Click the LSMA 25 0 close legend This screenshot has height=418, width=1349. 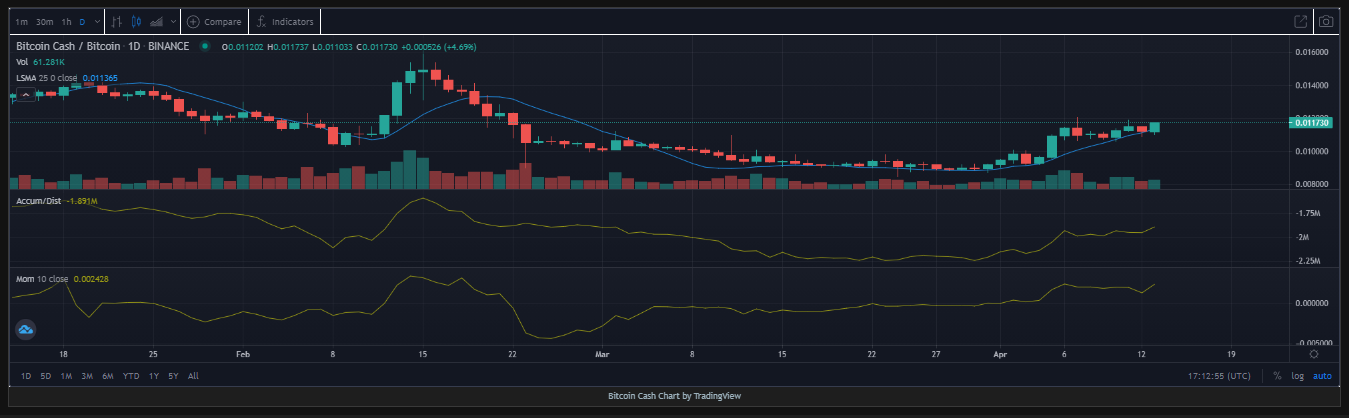[46, 78]
